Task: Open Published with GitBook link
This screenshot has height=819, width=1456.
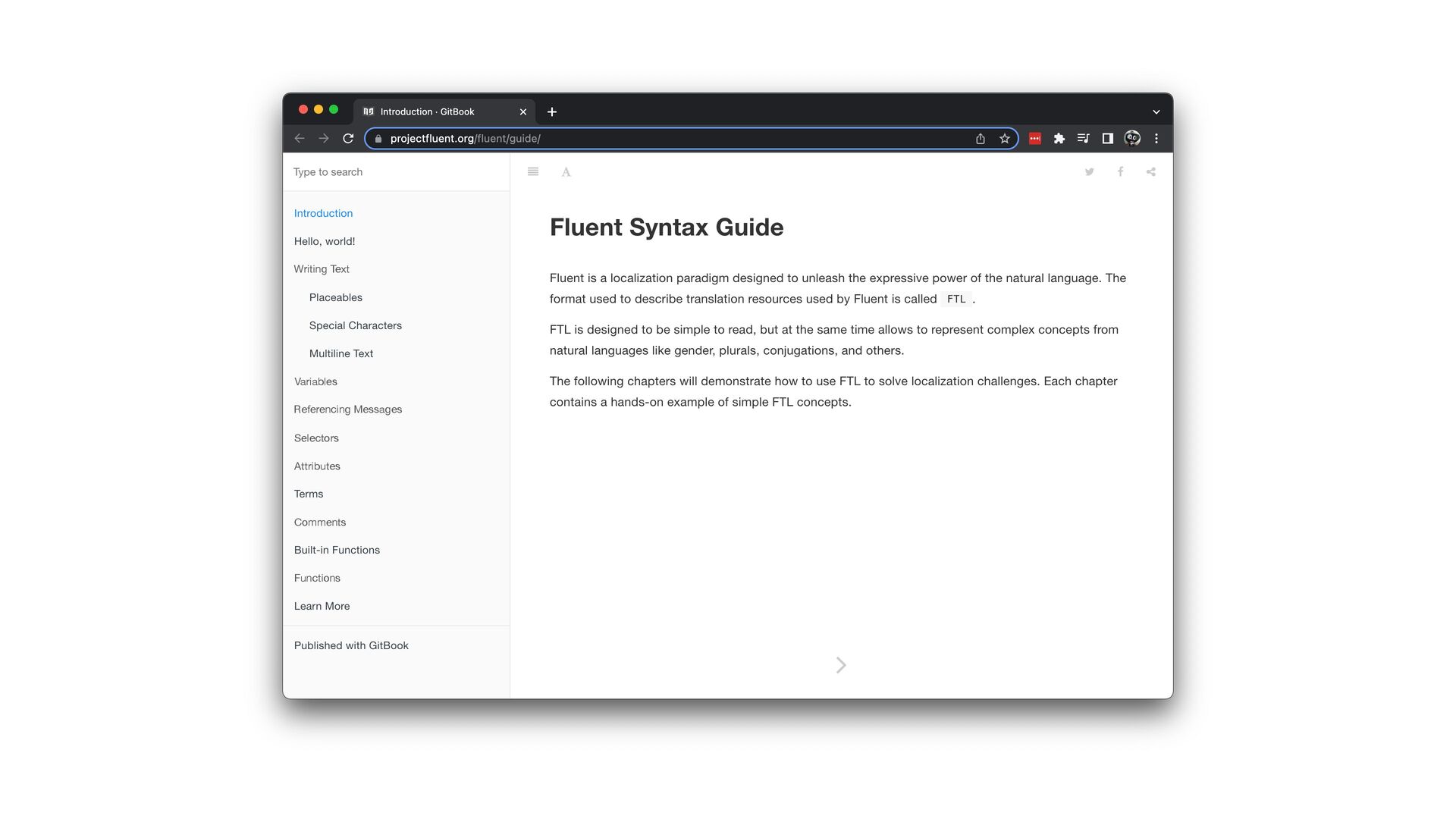Action: click(x=351, y=645)
